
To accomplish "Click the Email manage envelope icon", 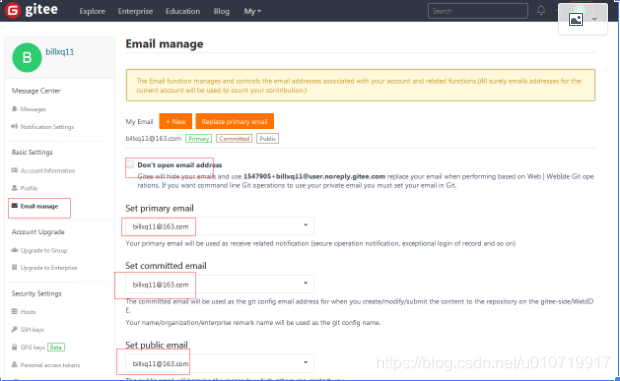I will [15, 206].
